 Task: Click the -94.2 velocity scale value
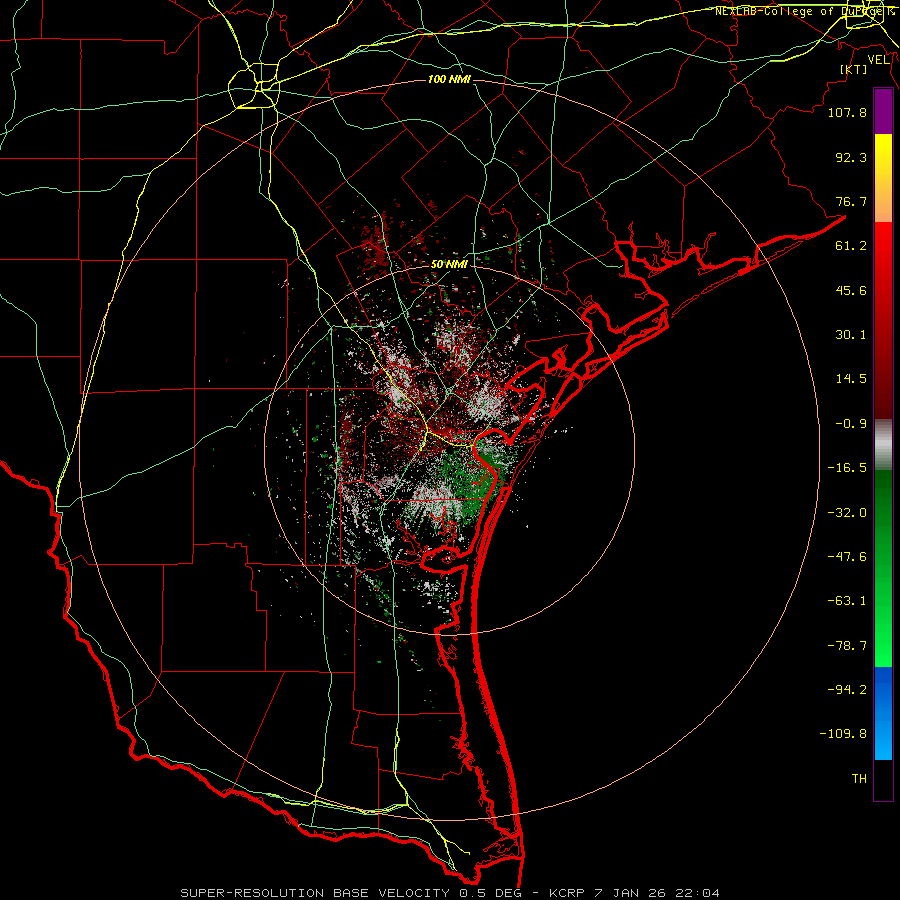(x=847, y=690)
